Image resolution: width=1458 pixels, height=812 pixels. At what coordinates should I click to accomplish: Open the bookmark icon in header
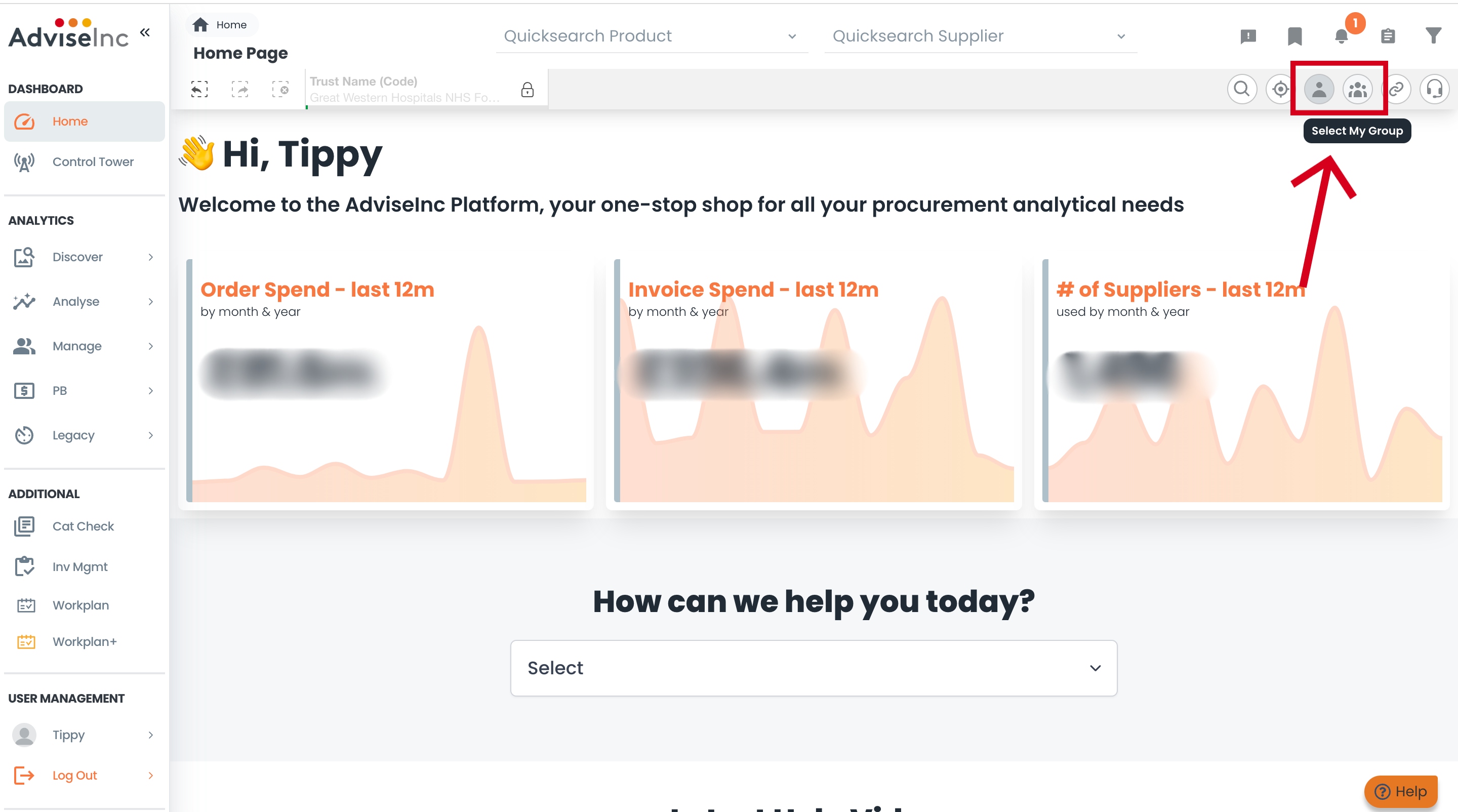(x=1294, y=36)
